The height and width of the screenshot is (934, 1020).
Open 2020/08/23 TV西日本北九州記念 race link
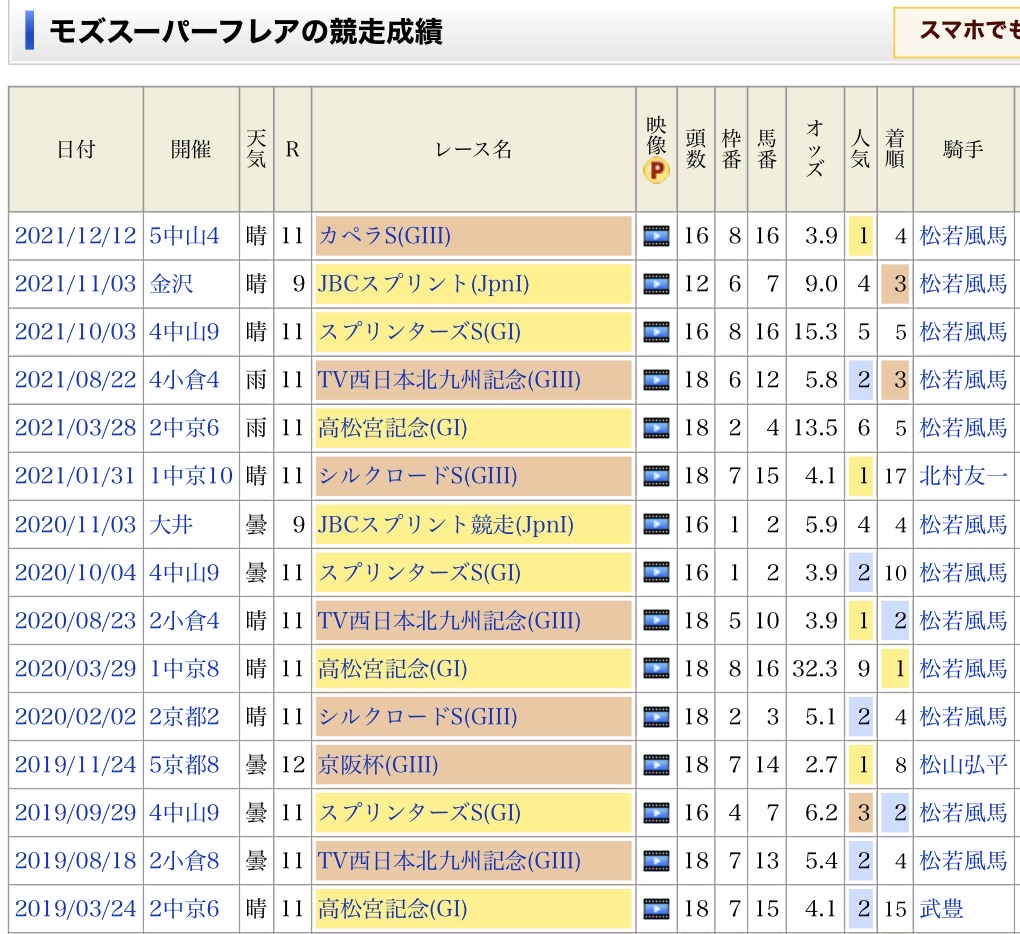449,621
